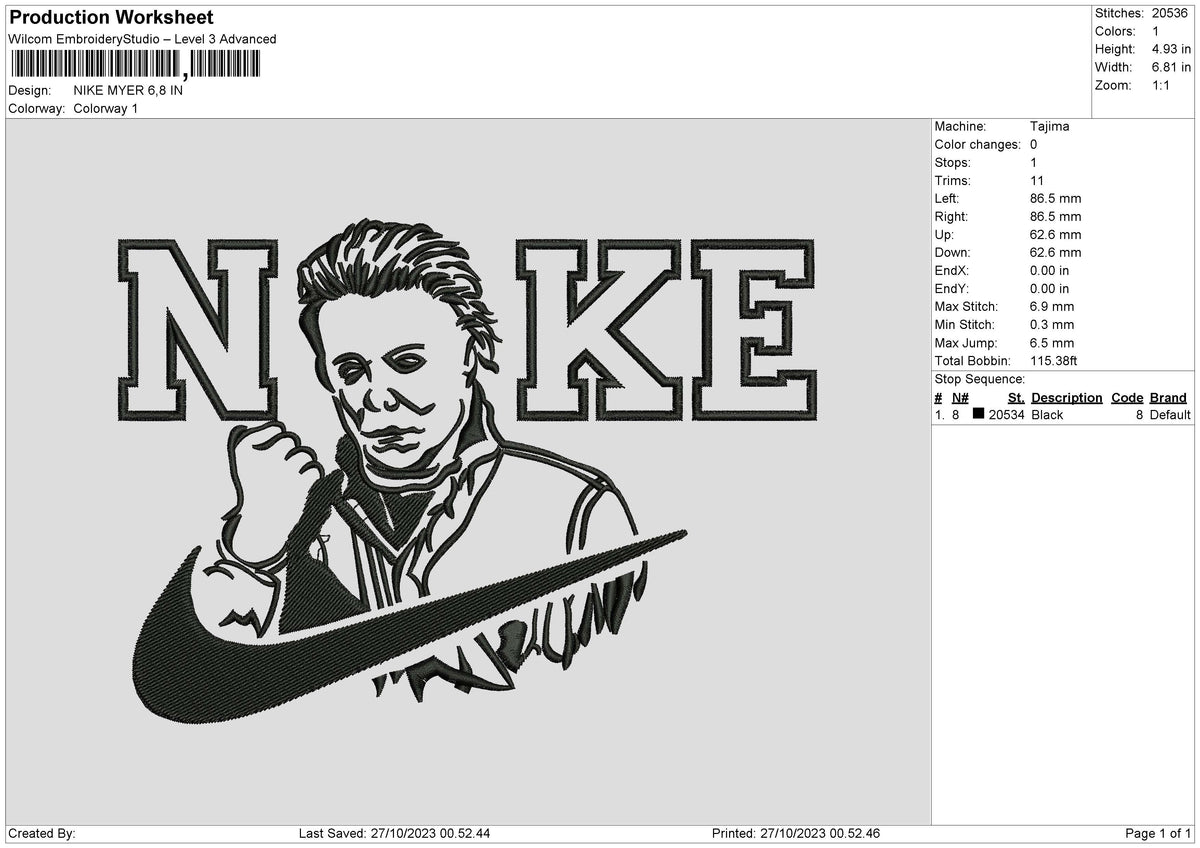This screenshot has height=848, width=1200.
Task: Click the 'Page 1 of 1' footer text
Action: click(1157, 834)
